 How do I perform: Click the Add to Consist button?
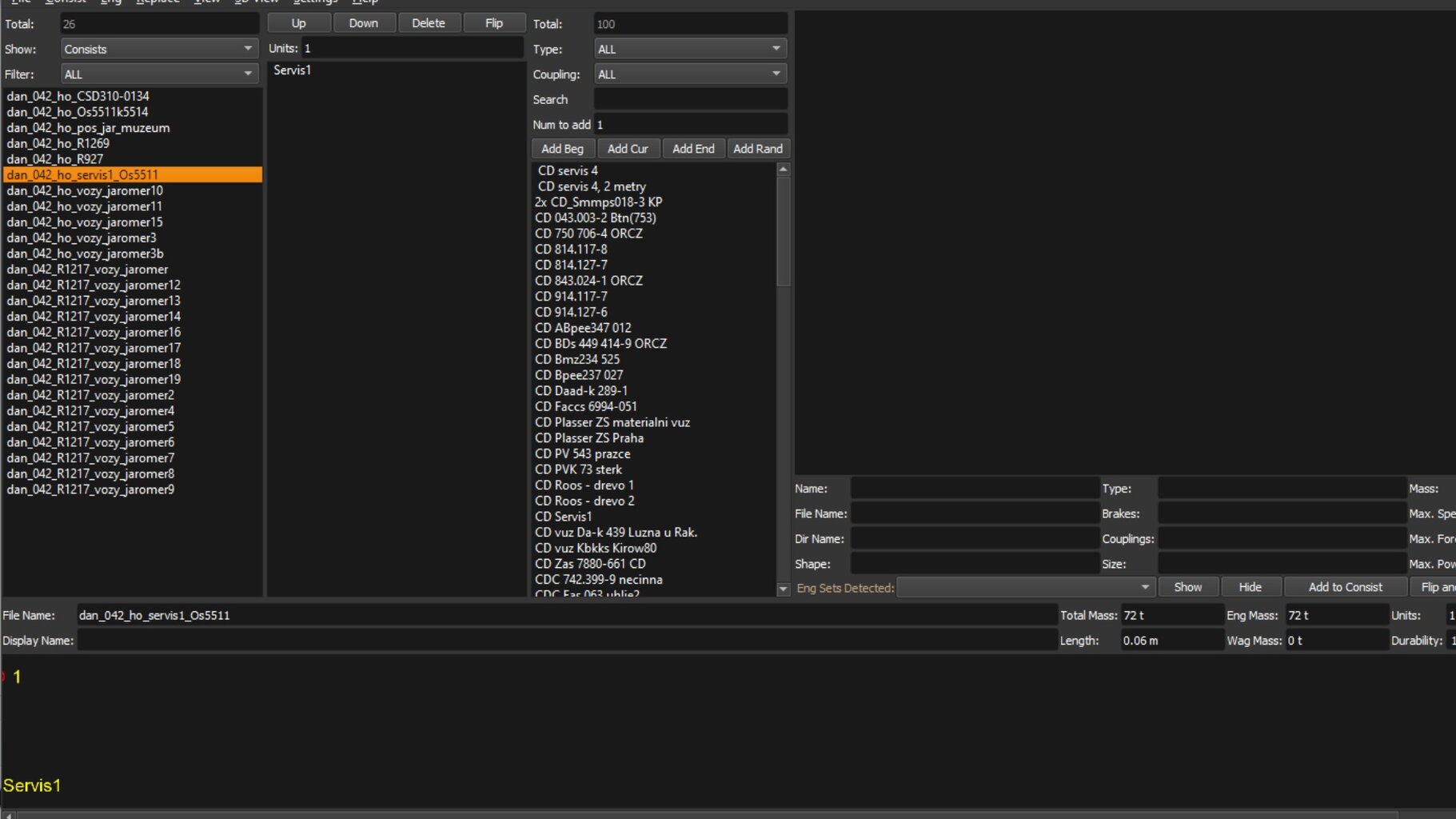pos(1345,587)
